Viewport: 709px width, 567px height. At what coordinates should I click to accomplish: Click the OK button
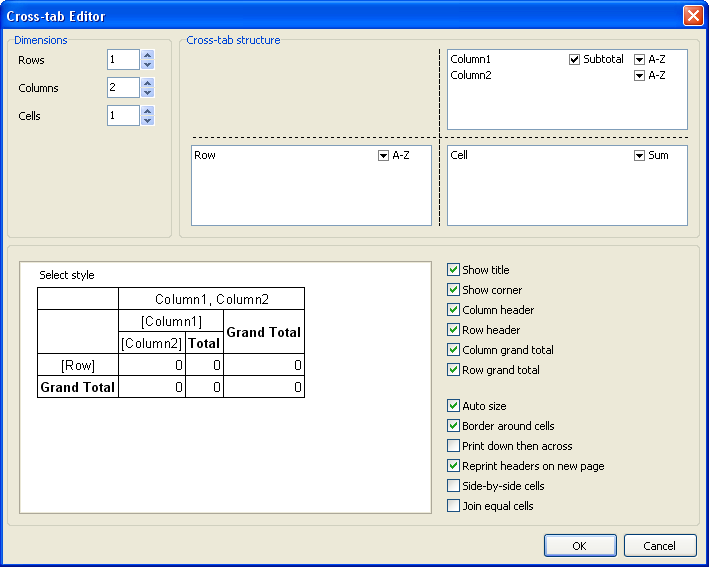pyautogui.click(x=580, y=546)
